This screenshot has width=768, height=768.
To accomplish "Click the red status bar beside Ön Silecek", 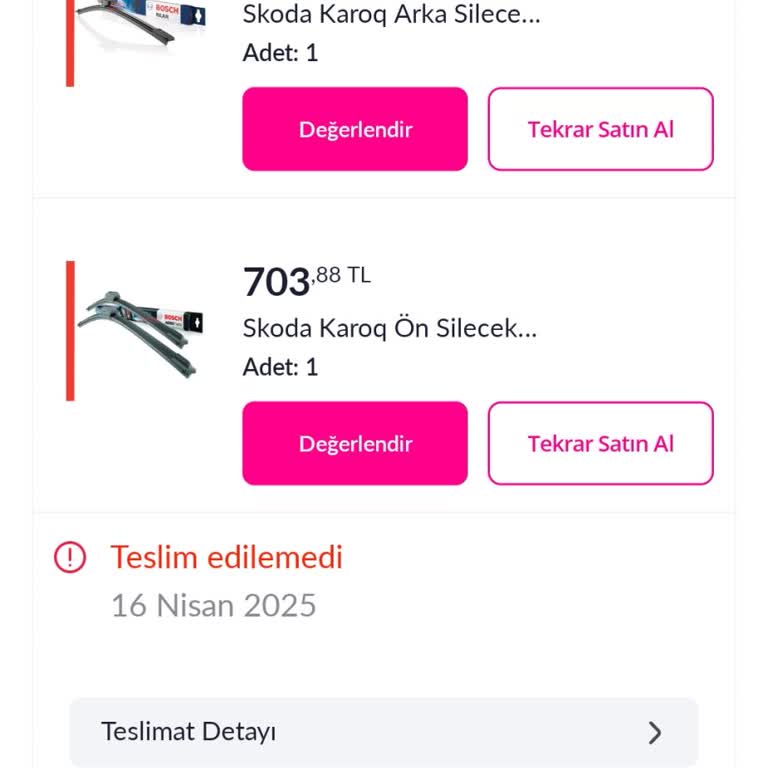I will click(70, 330).
